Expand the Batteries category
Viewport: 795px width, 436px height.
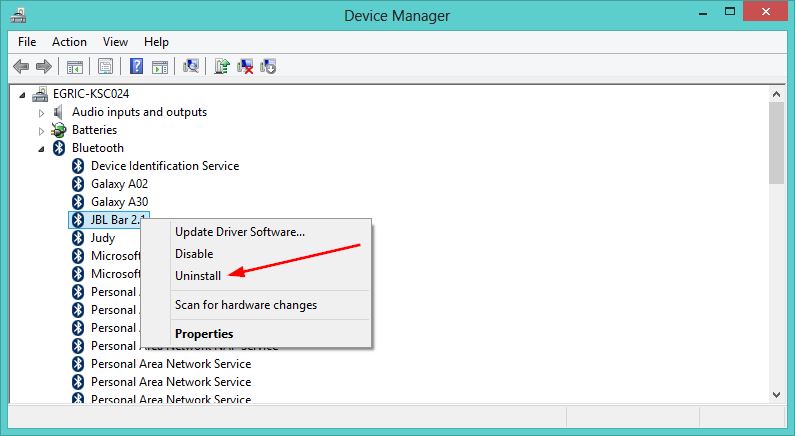42,131
